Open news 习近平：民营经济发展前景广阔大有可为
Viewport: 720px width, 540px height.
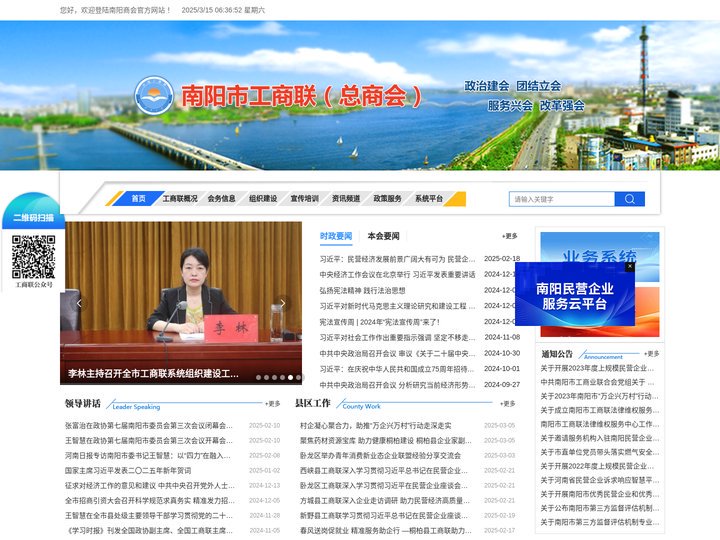(x=397, y=259)
